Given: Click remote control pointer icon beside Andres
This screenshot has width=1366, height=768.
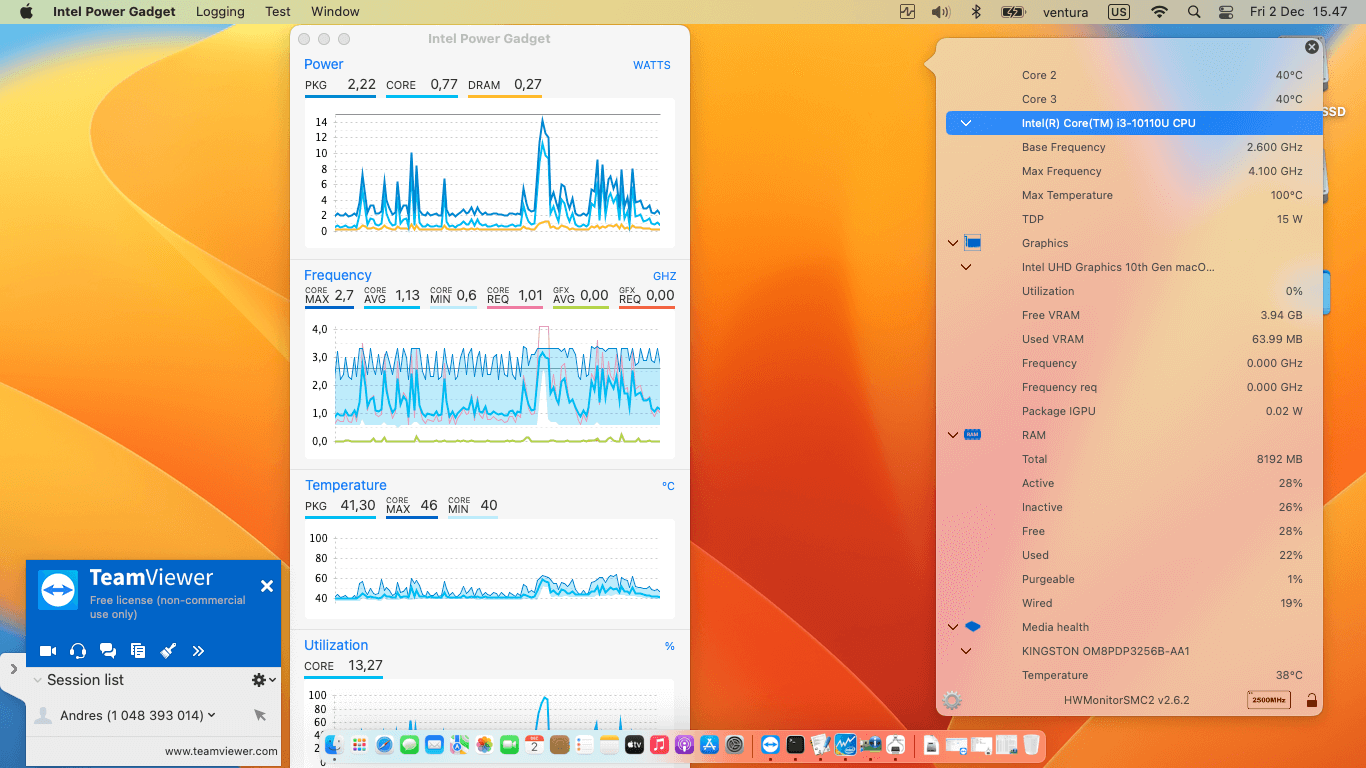Looking at the screenshot, I should point(260,715).
